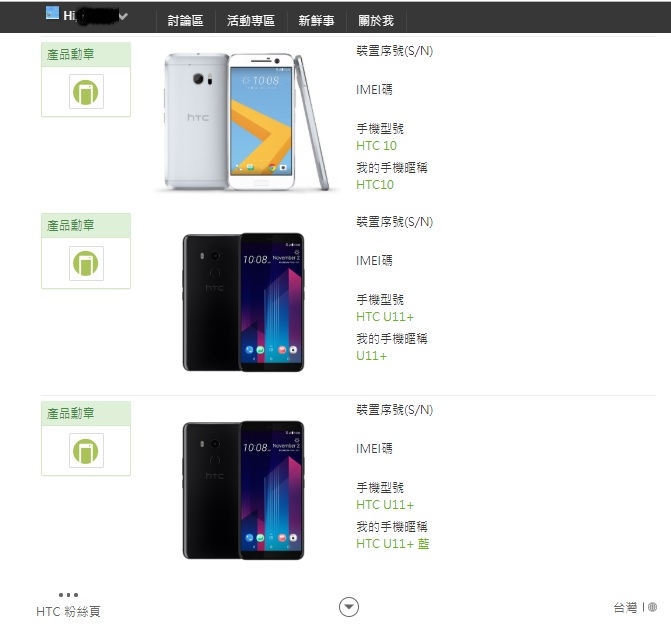Click the U11+ nickname link
This screenshot has width=671, height=627.
coord(371,356)
